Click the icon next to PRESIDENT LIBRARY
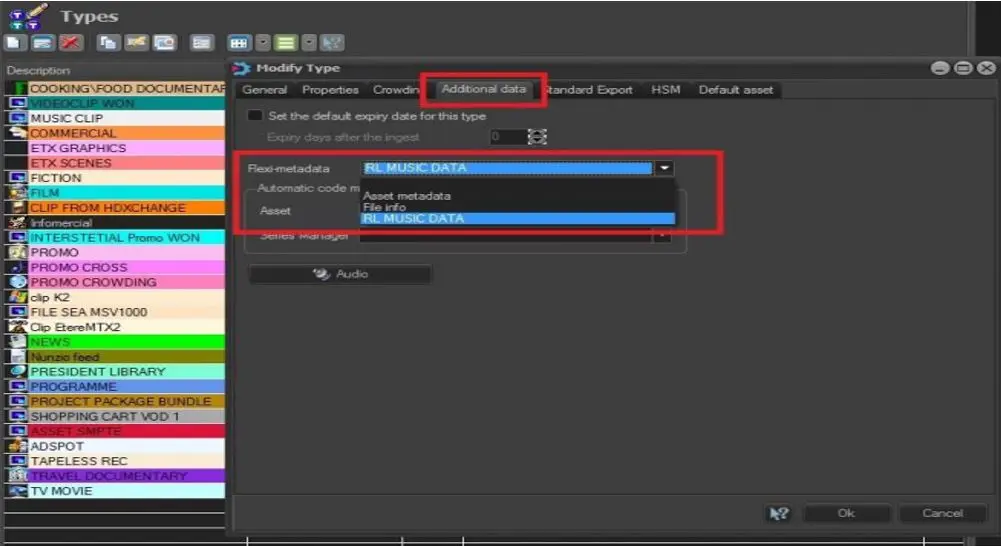The height and width of the screenshot is (546, 1001). [x=17, y=372]
